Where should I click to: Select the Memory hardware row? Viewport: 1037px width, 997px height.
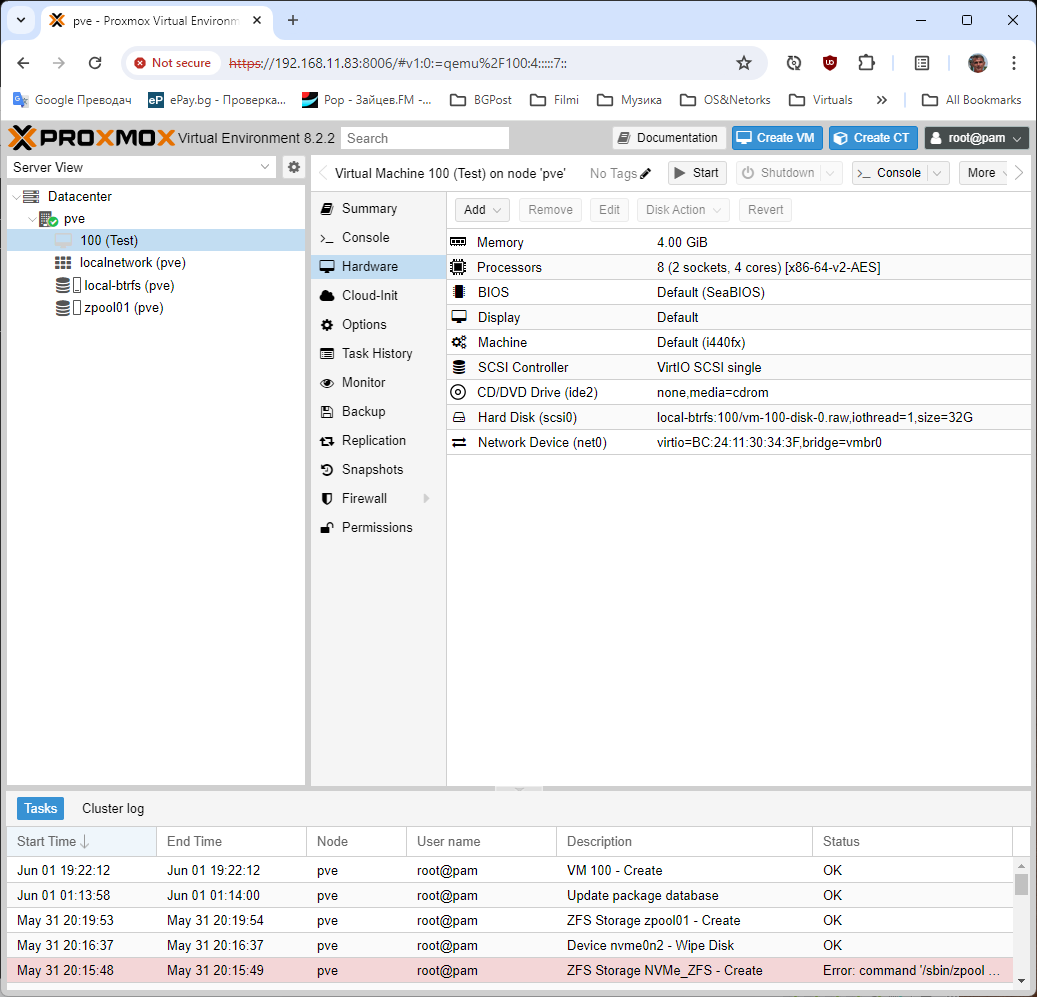[x=739, y=243]
